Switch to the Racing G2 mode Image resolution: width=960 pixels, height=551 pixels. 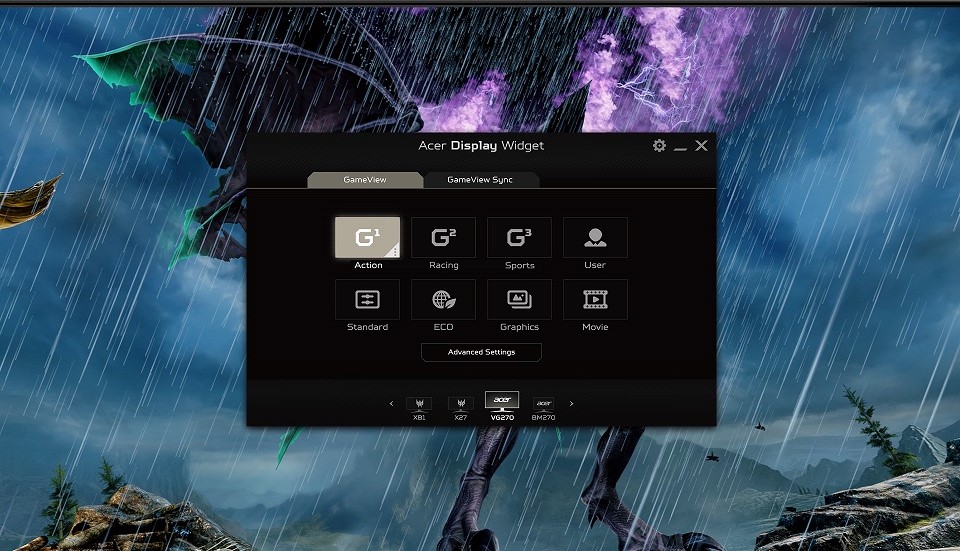pos(443,238)
